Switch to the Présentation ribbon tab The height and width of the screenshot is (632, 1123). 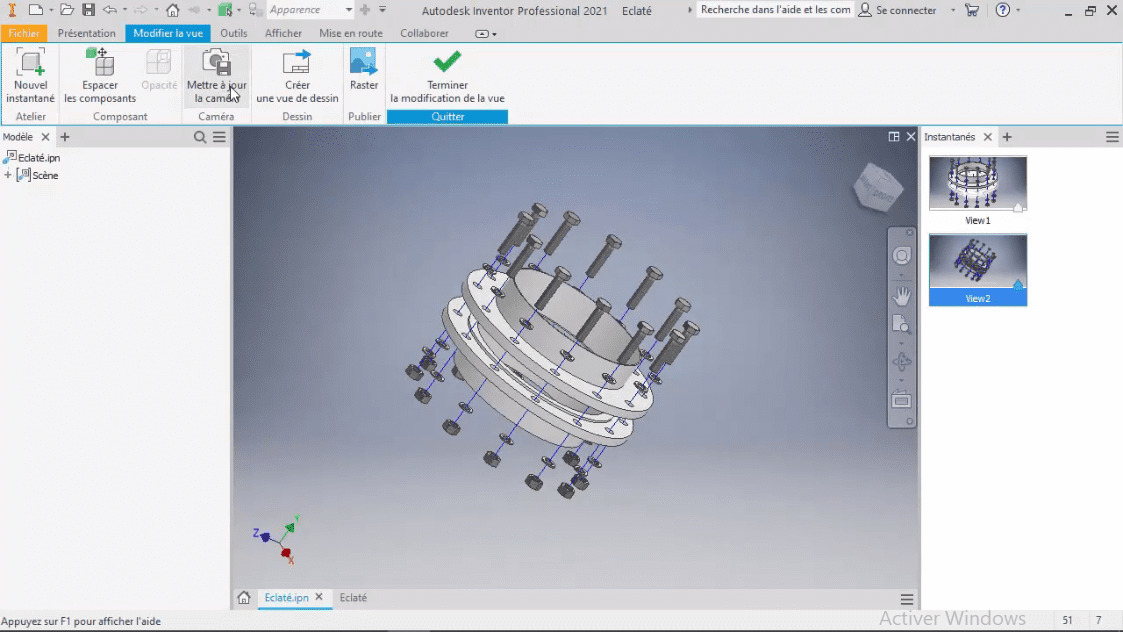tap(87, 33)
